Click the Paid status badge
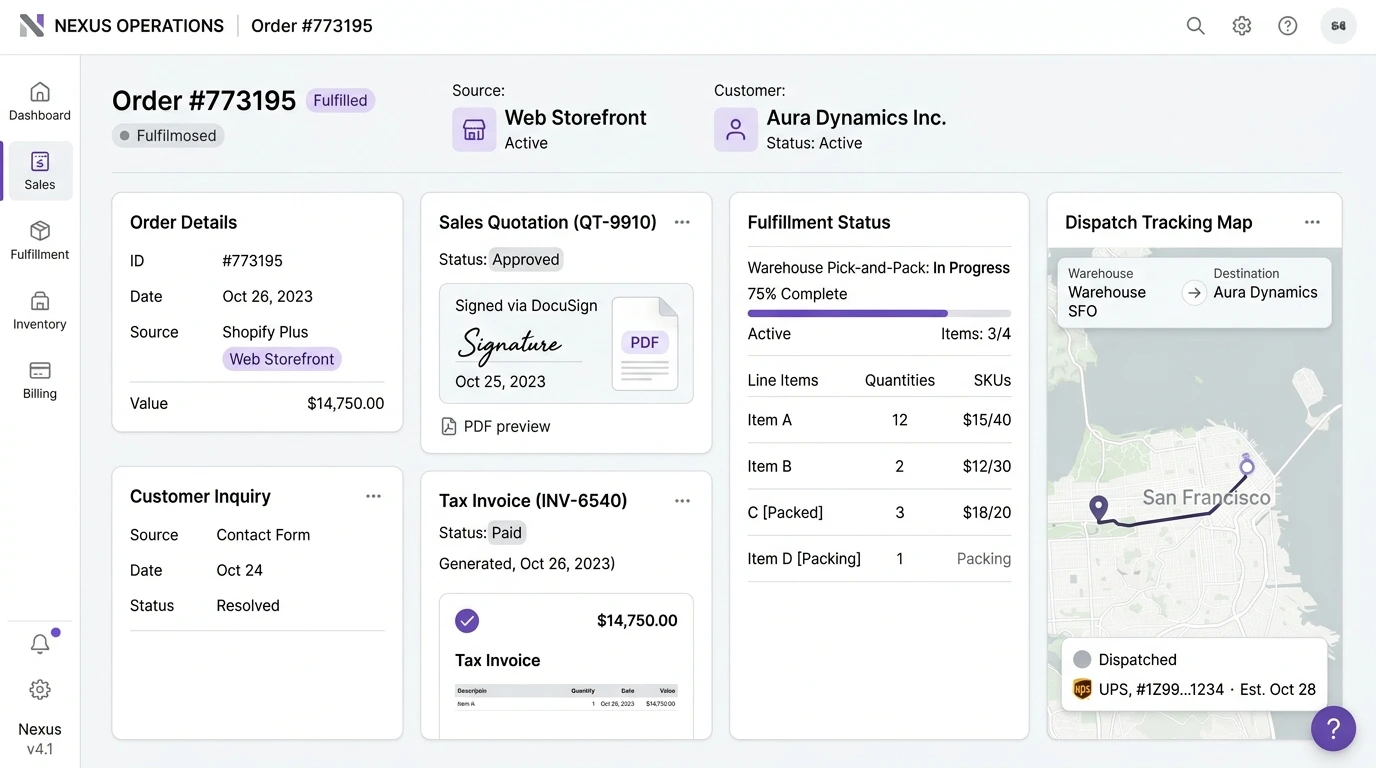 (x=507, y=533)
